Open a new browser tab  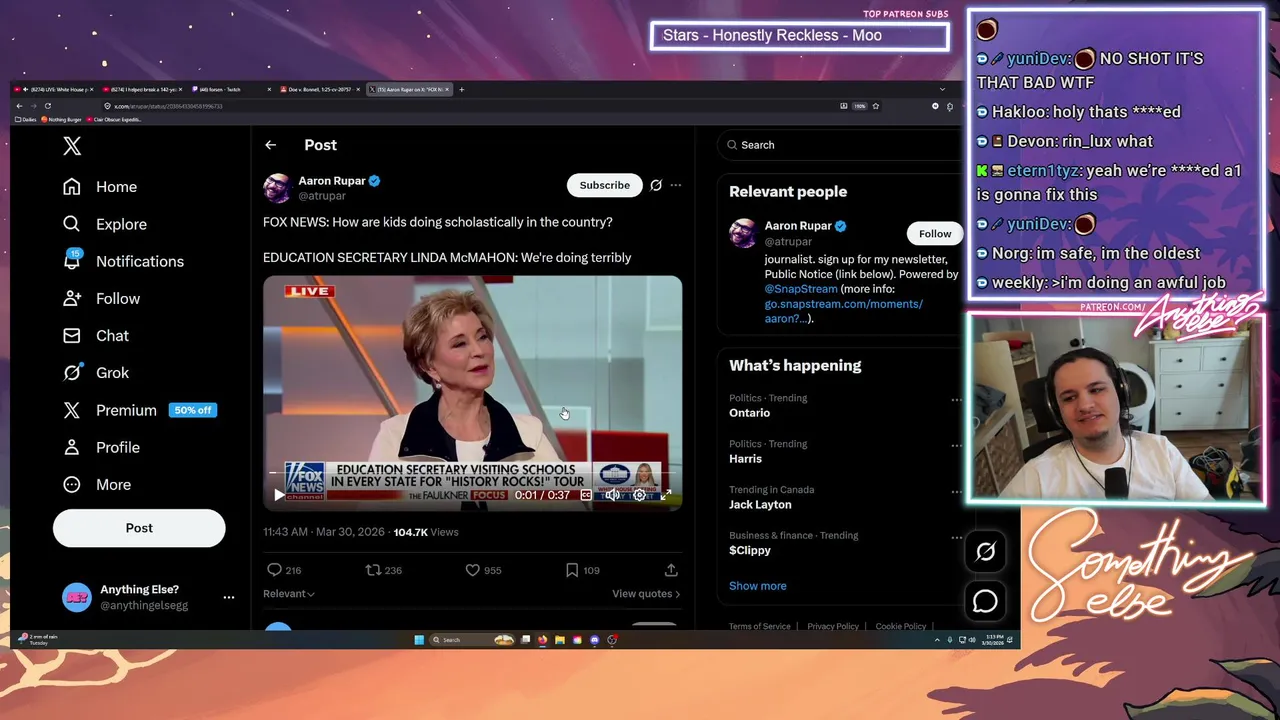pyautogui.click(x=461, y=89)
